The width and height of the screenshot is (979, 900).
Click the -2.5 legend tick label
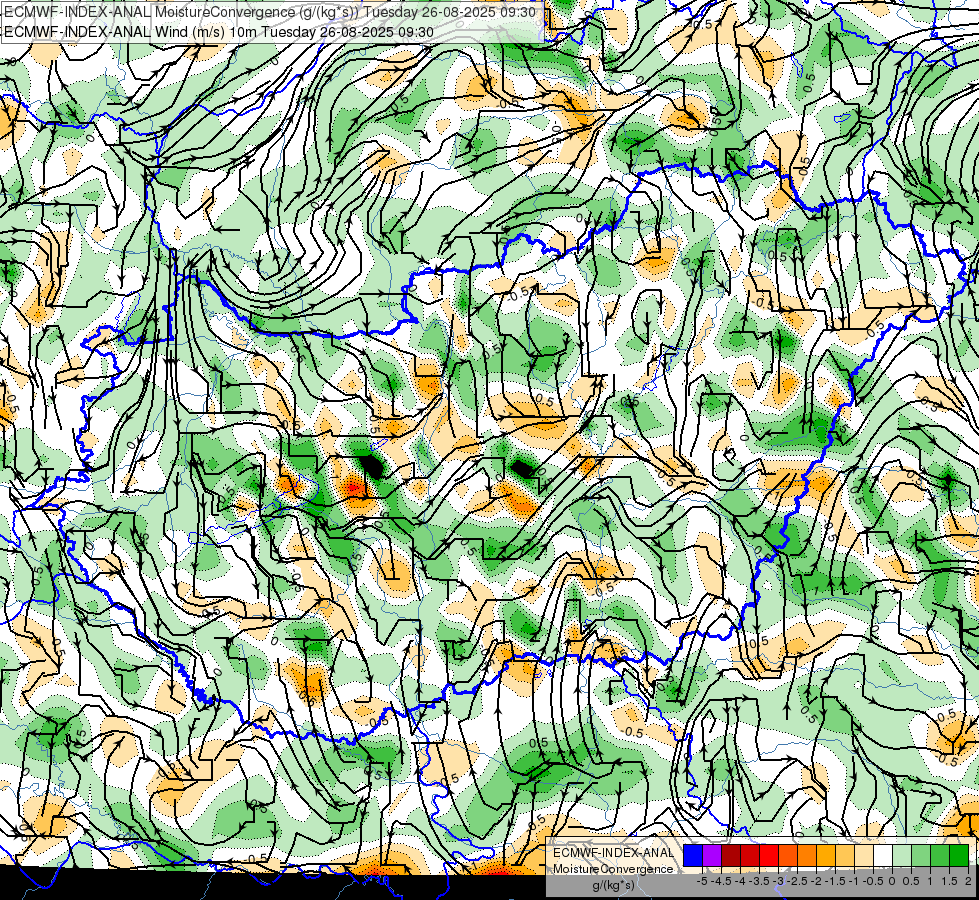pos(797,881)
